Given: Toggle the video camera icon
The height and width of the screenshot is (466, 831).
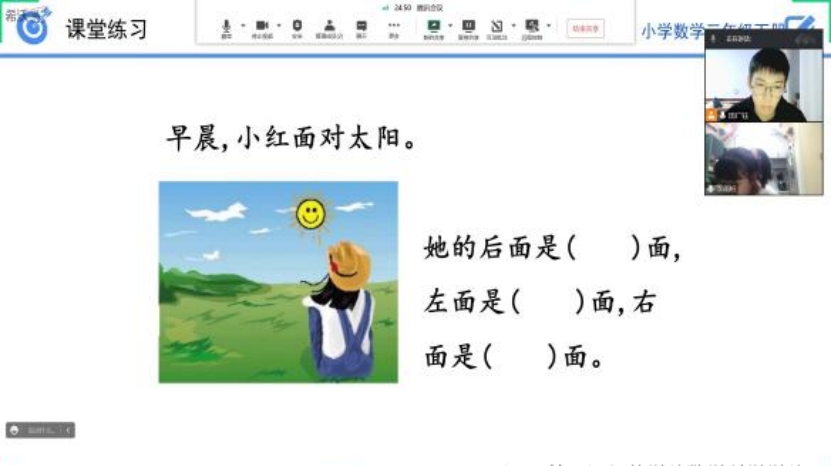Looking at the screenshot, I should tap(262, 26).
